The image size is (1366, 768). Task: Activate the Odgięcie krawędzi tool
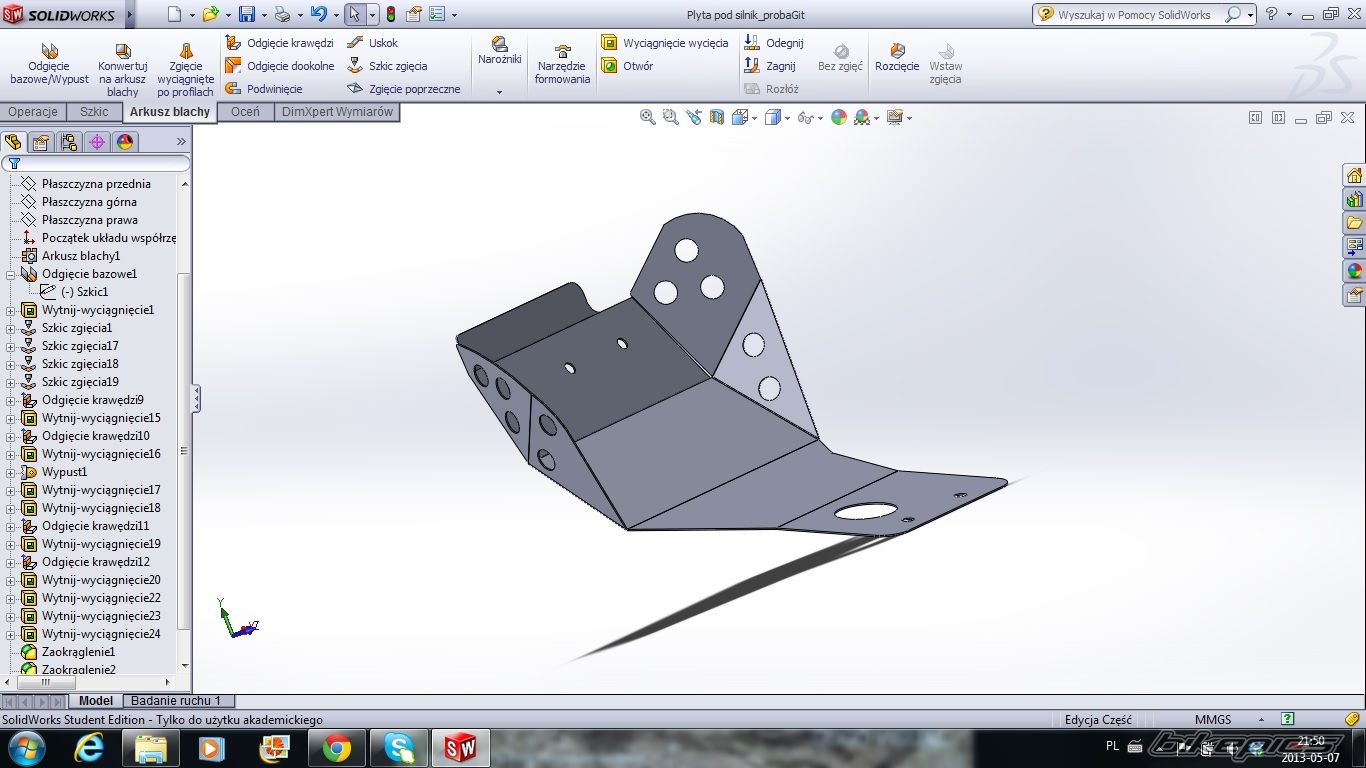tap(279, 43)
